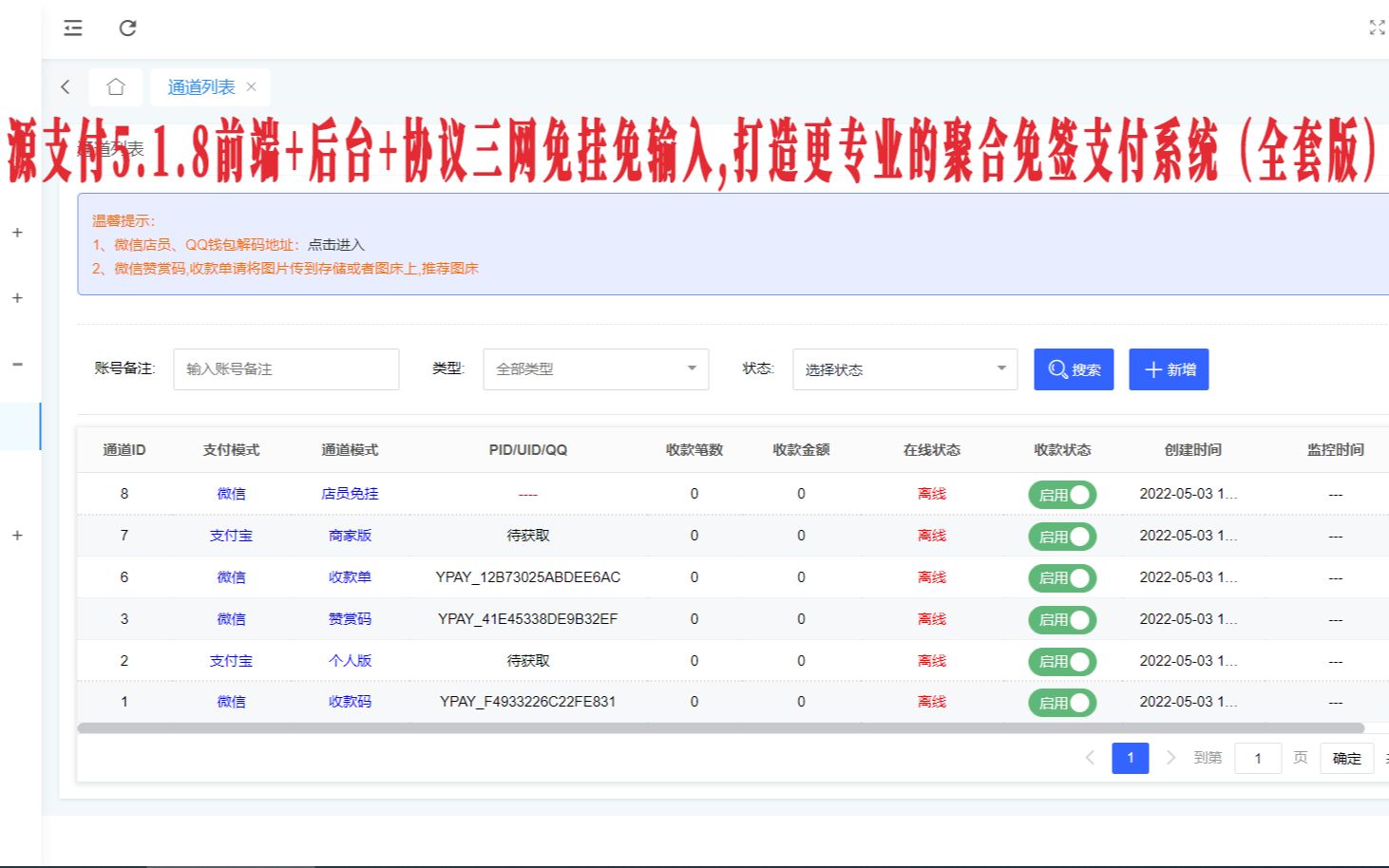
Task: Click 支付宝 in channel 2 row
Action: tap(231, 661)
